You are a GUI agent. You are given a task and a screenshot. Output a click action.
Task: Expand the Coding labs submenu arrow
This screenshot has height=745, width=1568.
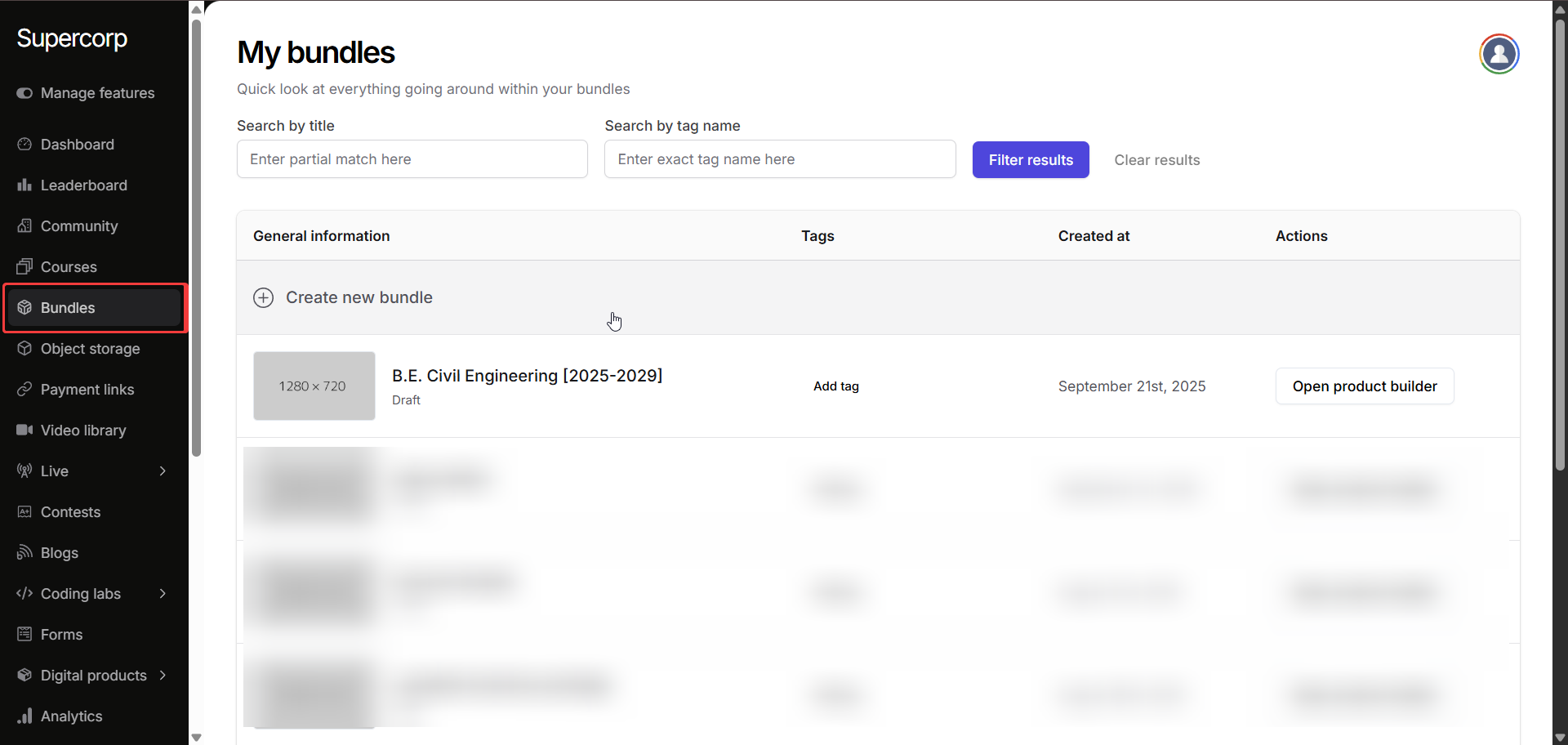click(163, 594)
